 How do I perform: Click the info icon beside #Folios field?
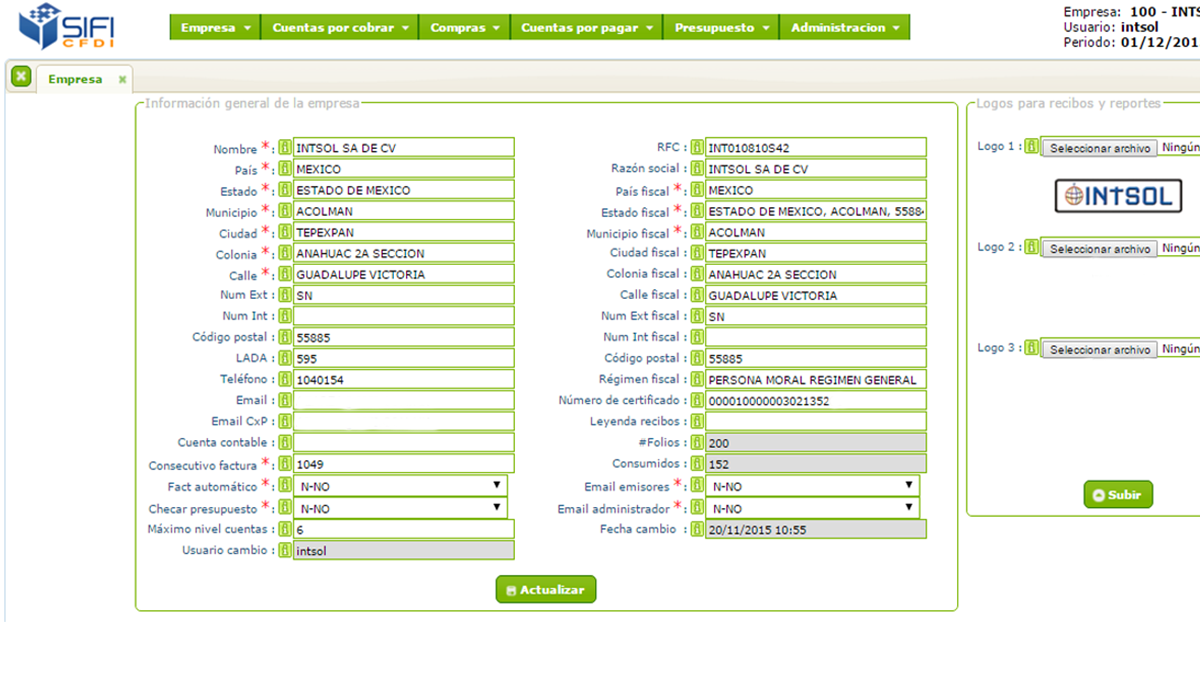pos(697,442)
